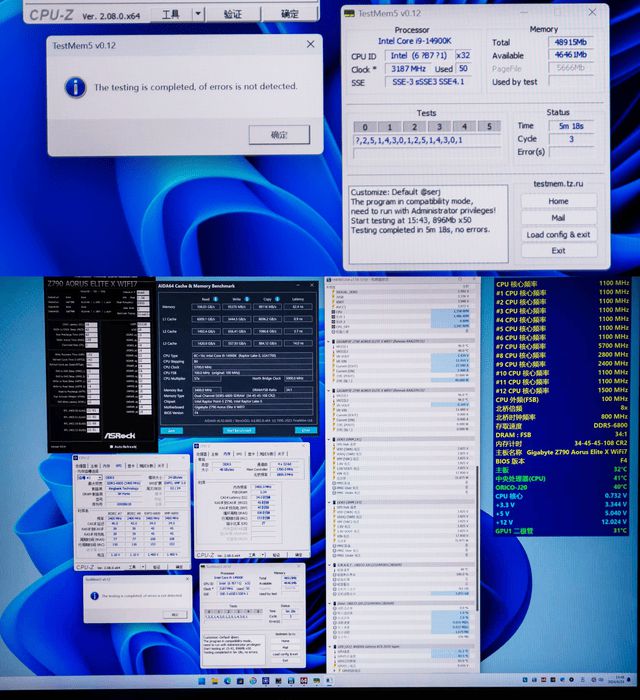Click test box 0 in large TestMem5 Tests
The width and height of the screenshot is (640, 700).
365,127
